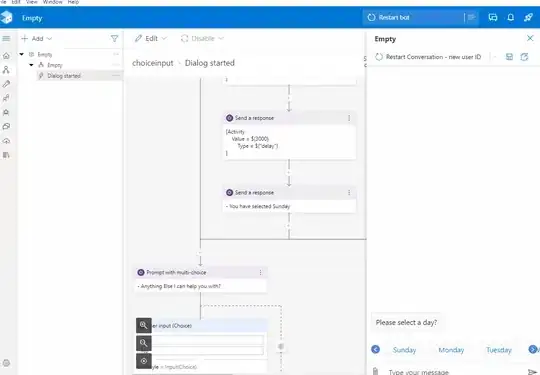540x375 pixels.
Task: Open Composer settings gear in the sidebar
Action: pos(6,363)
